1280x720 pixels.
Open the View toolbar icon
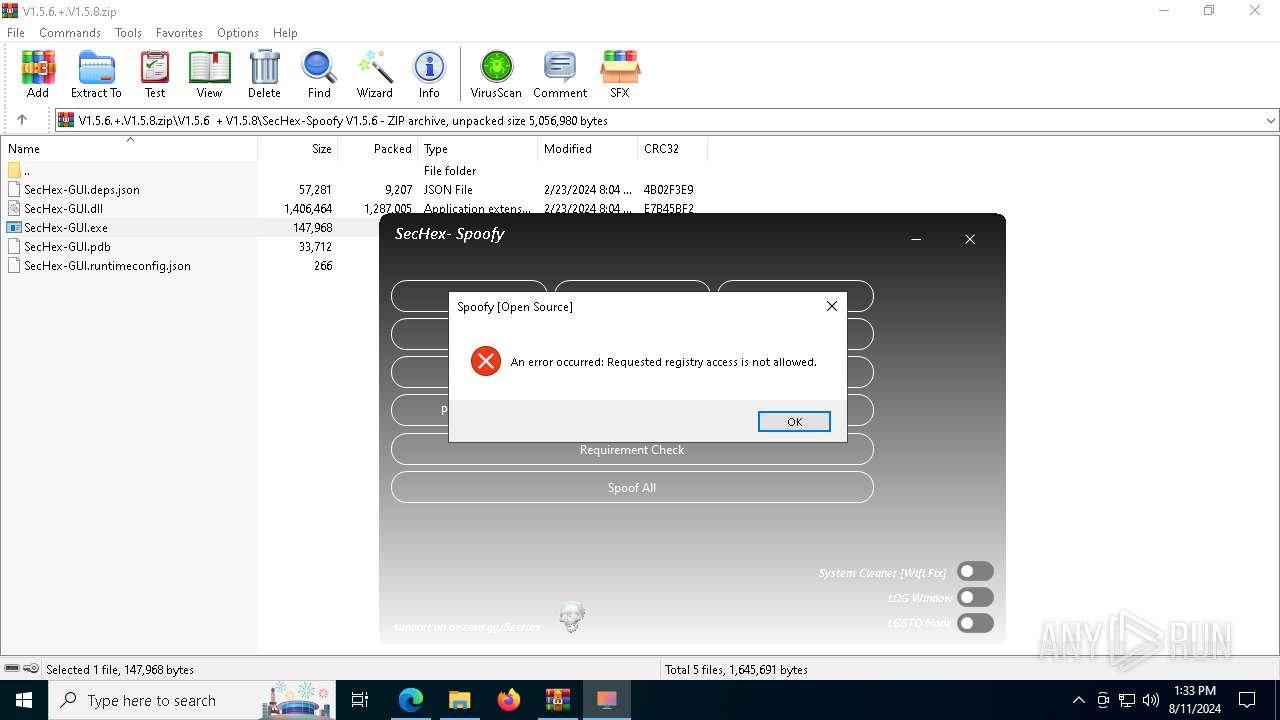(x=209, y=75)
